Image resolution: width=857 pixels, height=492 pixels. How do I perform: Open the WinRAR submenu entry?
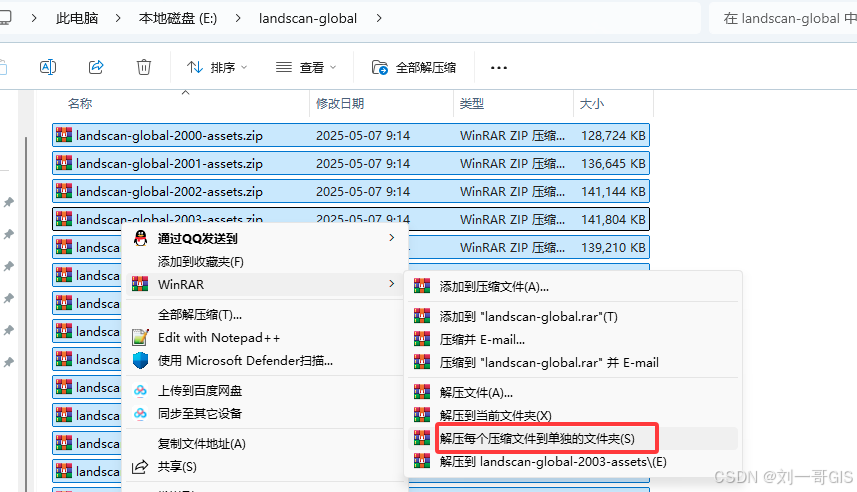click(x=265, y=284)
